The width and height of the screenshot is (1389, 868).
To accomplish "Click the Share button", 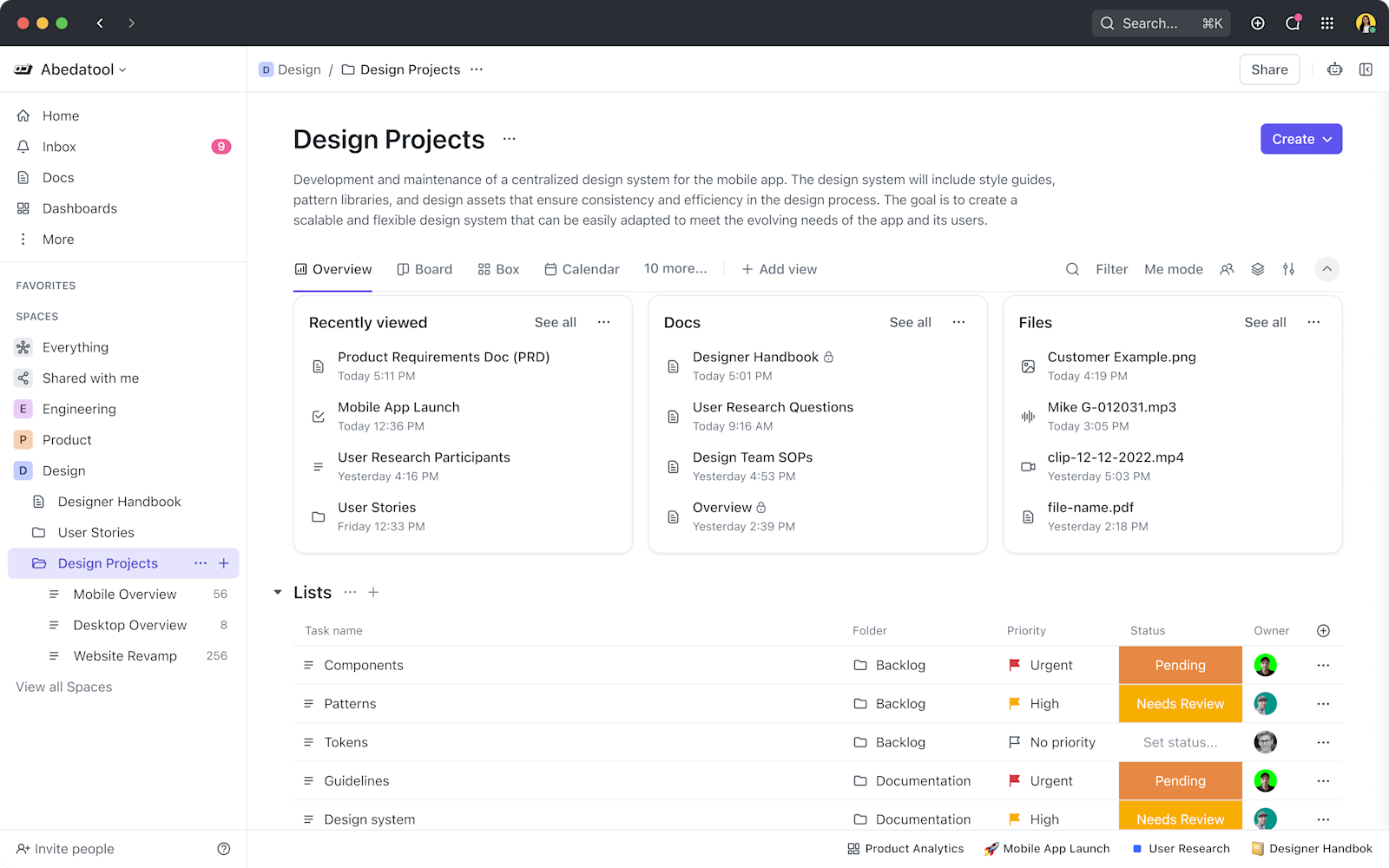I will click(x=1269, y=69).
